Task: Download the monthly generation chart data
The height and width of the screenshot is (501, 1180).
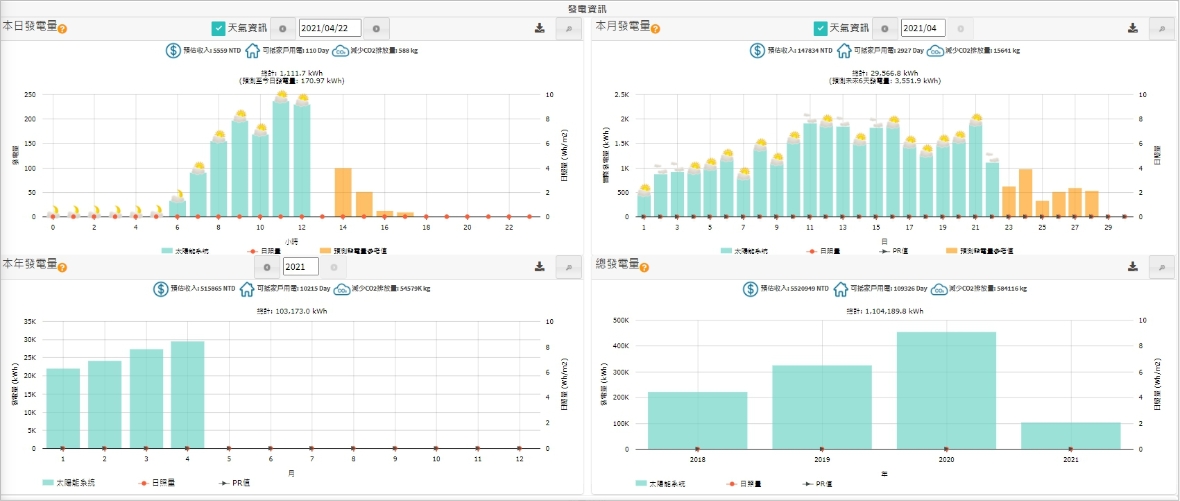Action: (1133, 29)
